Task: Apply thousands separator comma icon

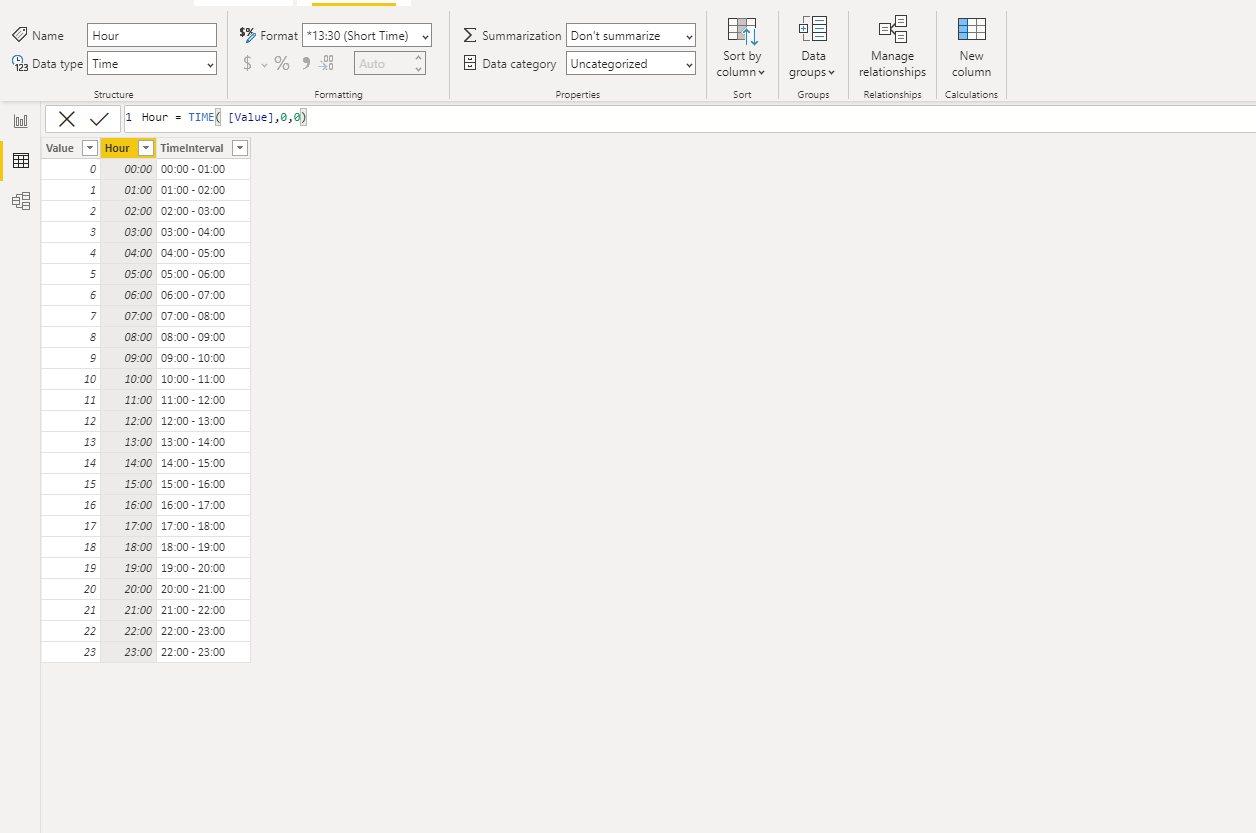Action: pyautogui.click(x=305, y=63)
